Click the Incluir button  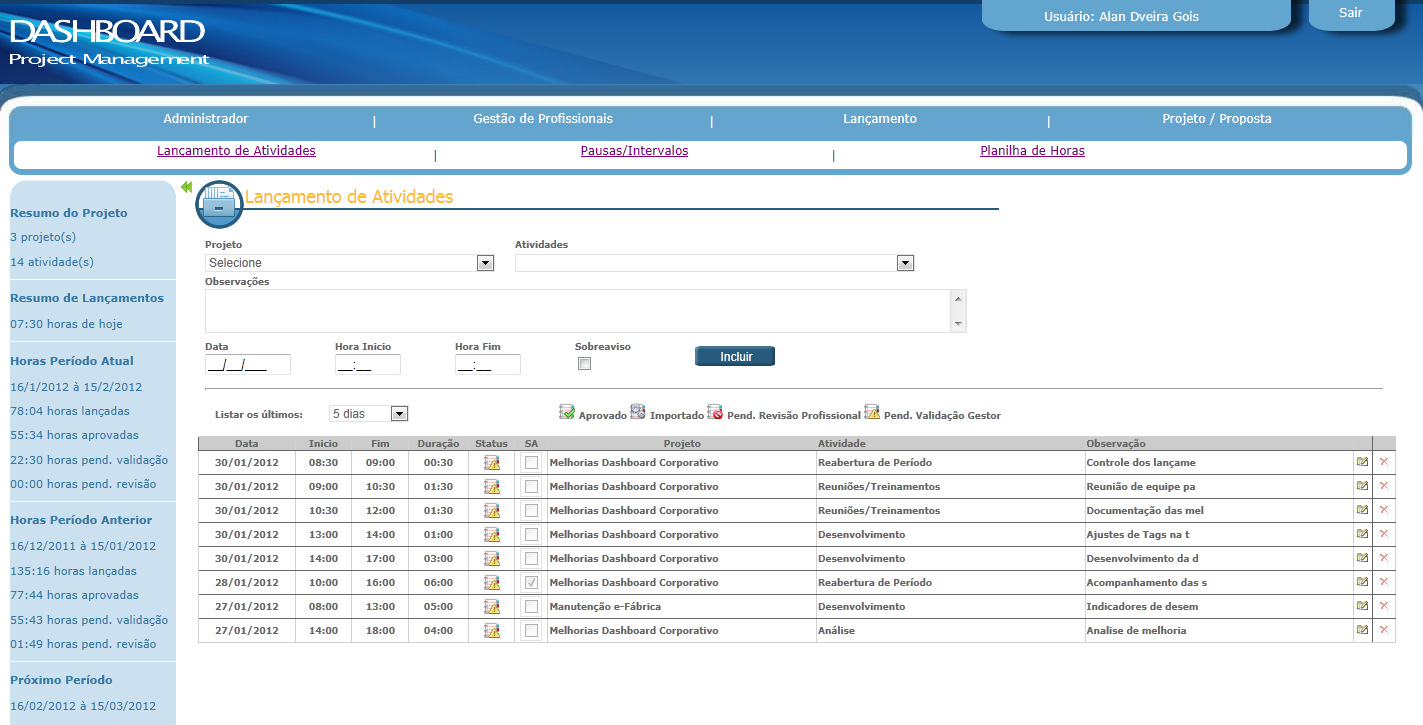click(735, 356)
